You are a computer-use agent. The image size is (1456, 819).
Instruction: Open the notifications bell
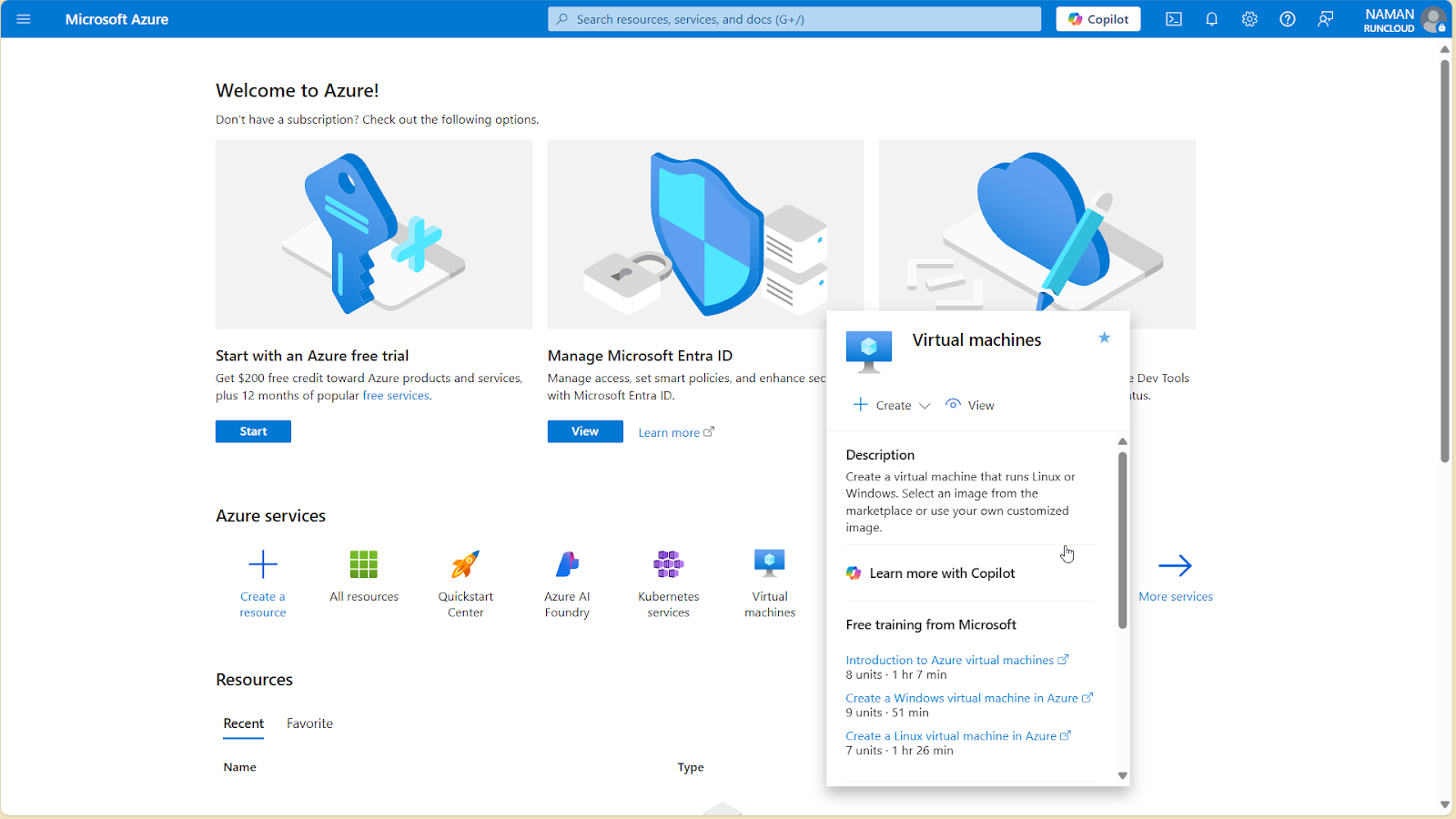coord(1211,19)
